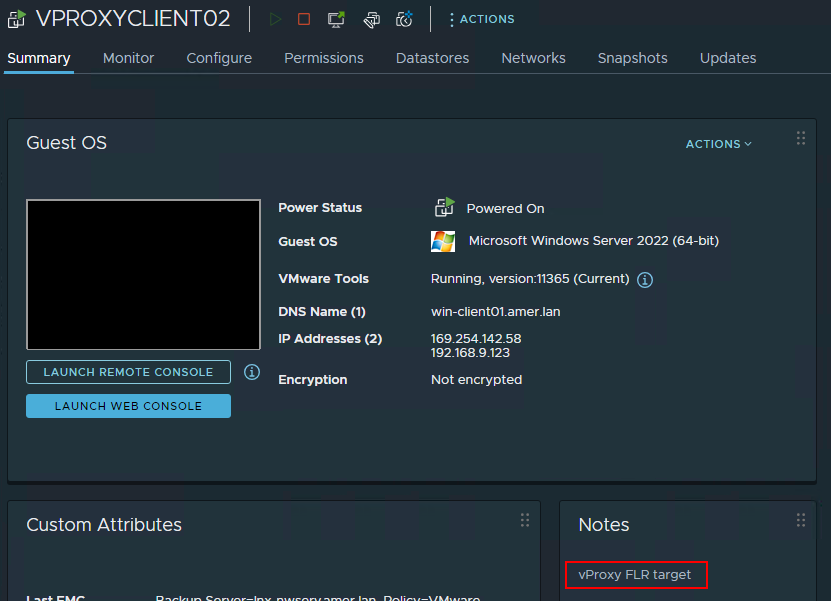Click the black console preview thumbnail
Image resolution: width=831 pixels, height=601 pixels.
(x=143, y=274)
